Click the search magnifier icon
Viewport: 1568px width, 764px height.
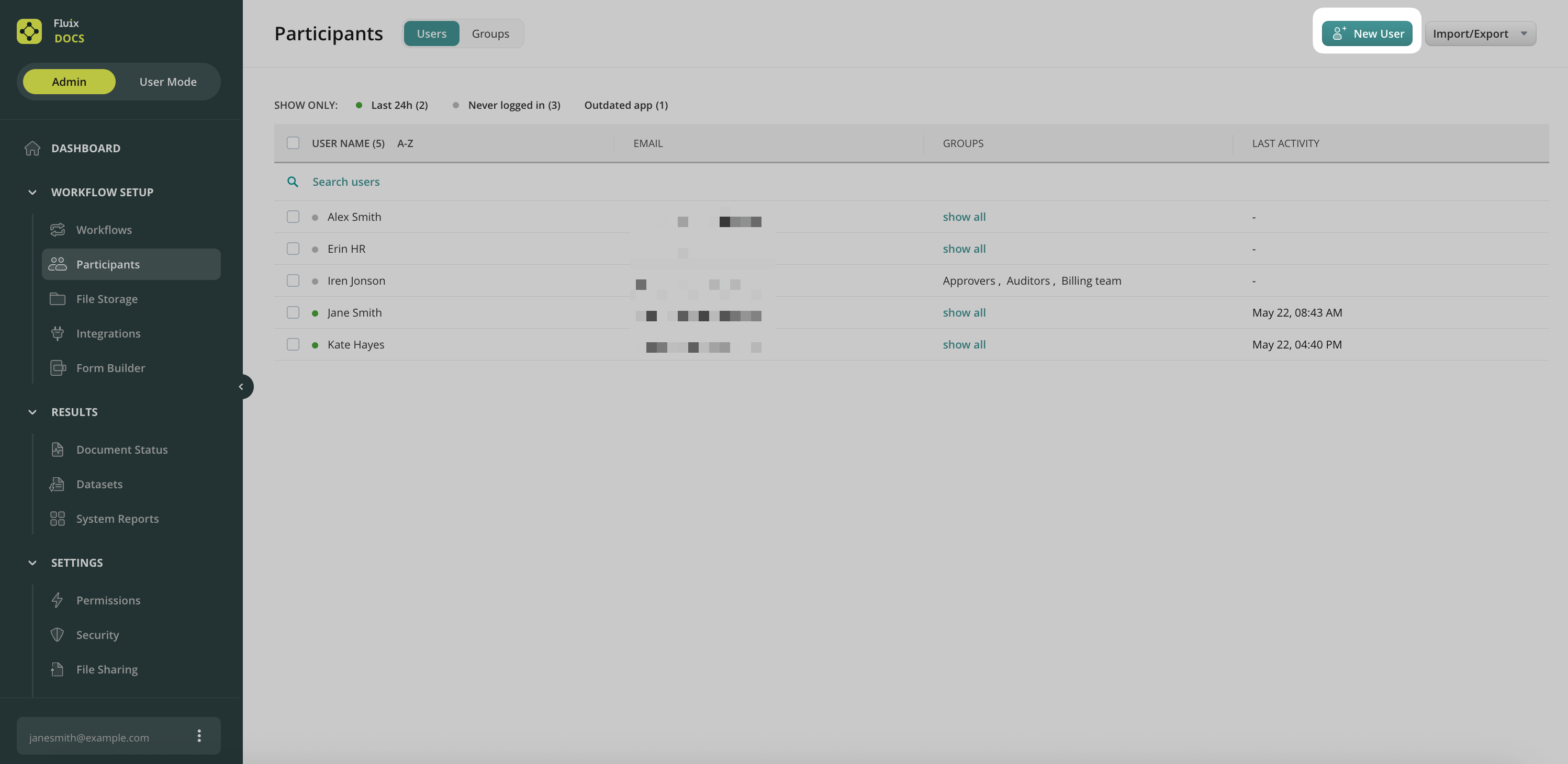pyautogui.click(x=293, y=182)
